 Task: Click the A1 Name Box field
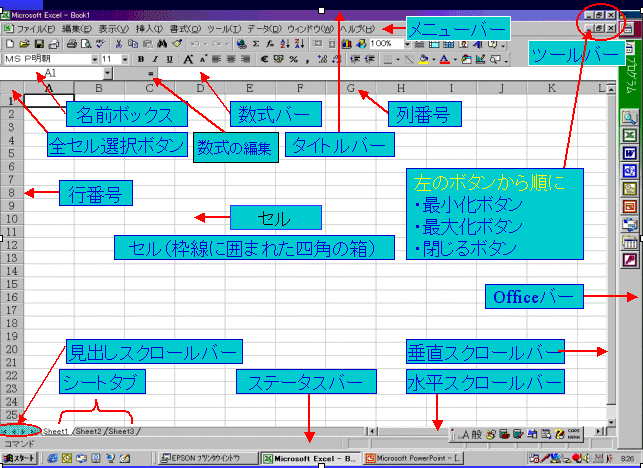coord(50,74)
